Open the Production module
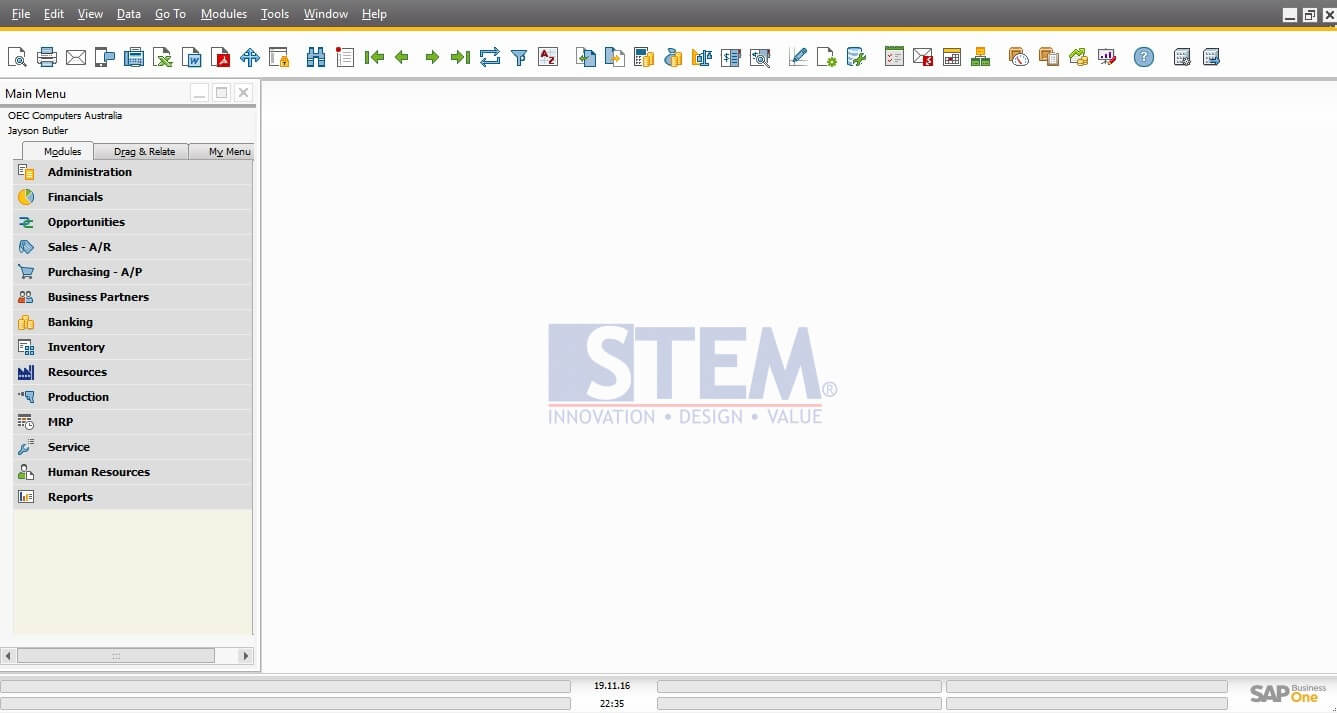This screenshot has height=713, width=1337. click(x=133, y=397)
